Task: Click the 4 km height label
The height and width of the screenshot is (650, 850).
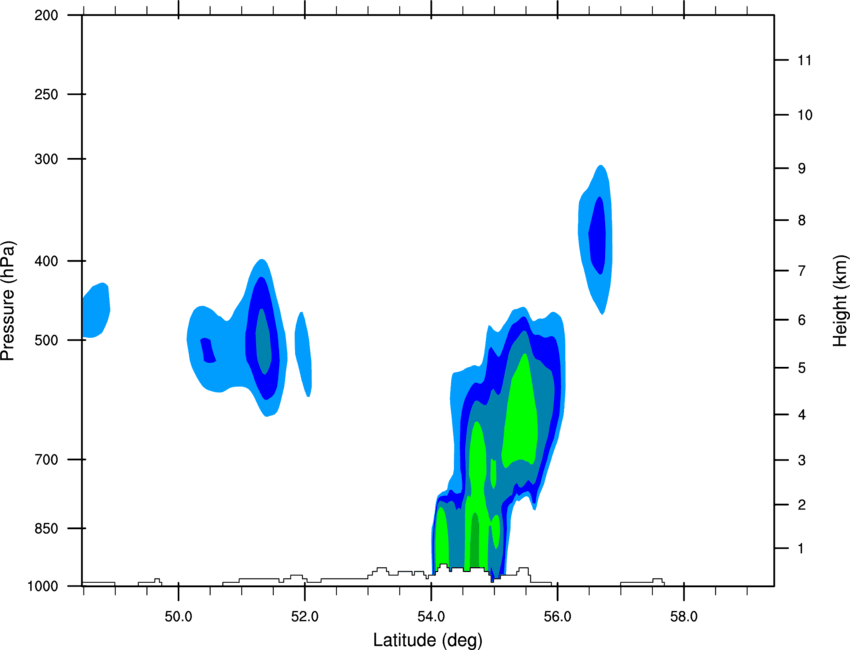Action: 802,415
